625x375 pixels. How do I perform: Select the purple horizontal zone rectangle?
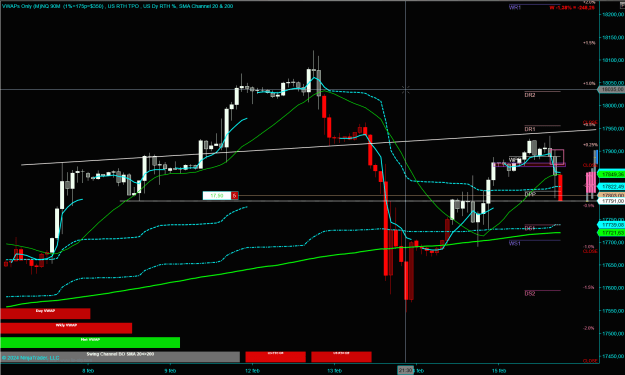tap(529, 165)
